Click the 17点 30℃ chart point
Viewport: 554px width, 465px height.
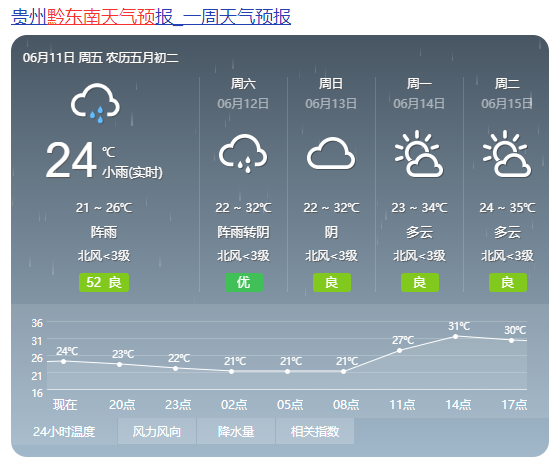pos(512,340)
